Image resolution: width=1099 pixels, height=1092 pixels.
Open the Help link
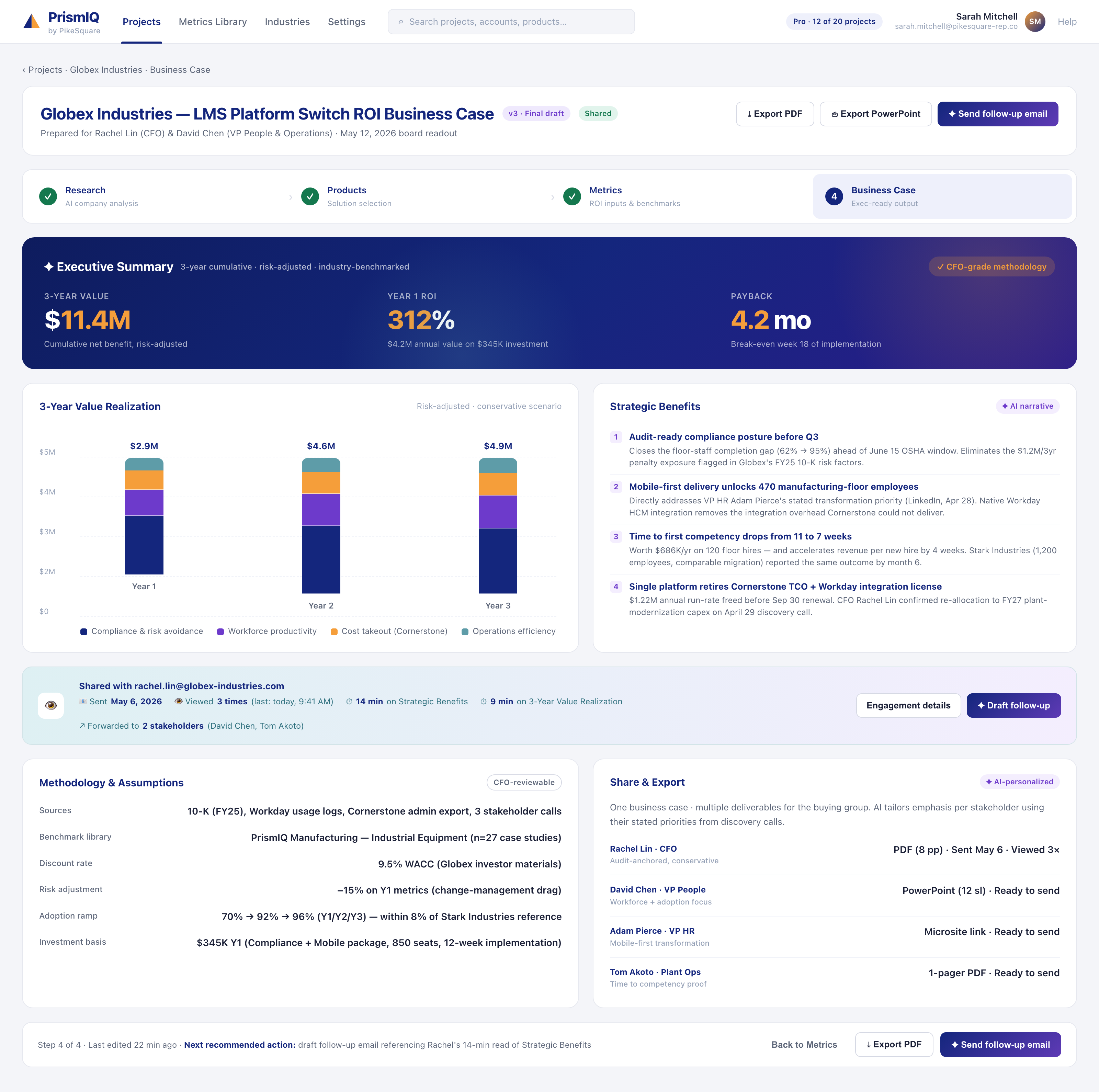[x=1067, y=22]
